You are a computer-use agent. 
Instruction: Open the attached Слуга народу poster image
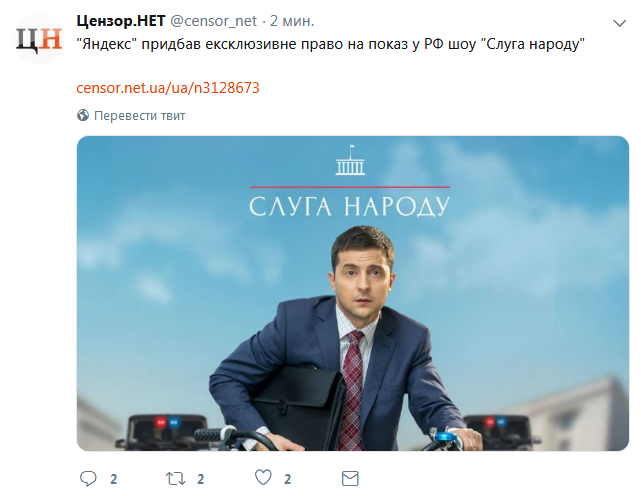pos(352,293)
